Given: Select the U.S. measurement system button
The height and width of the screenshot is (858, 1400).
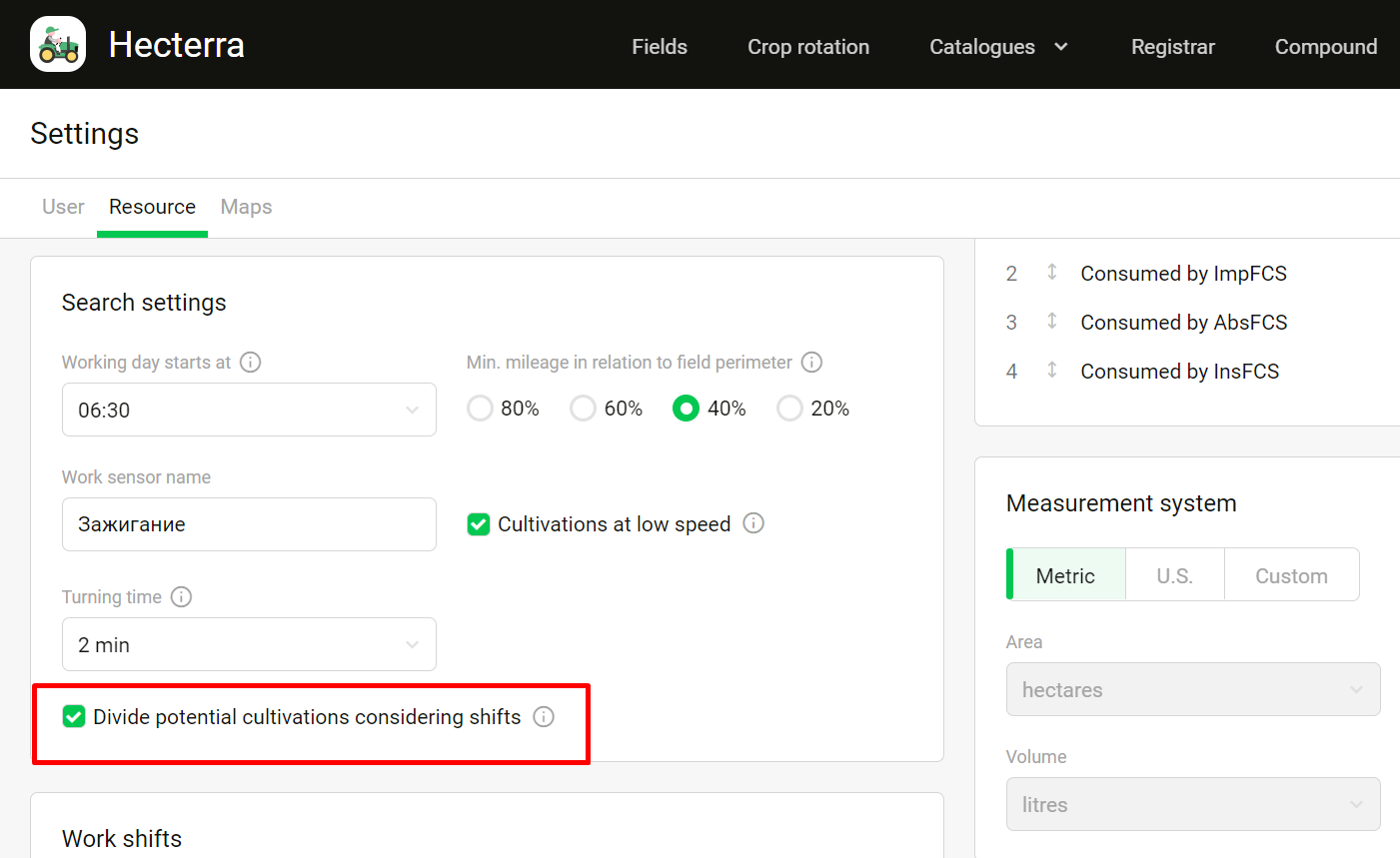Looking at the screenshot, I should (1174, 575).
